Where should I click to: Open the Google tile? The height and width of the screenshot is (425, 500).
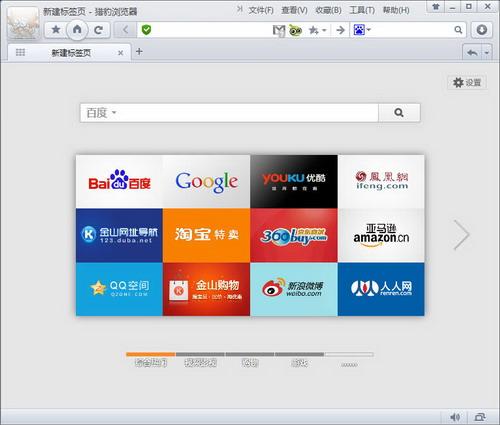click(206, 181)
